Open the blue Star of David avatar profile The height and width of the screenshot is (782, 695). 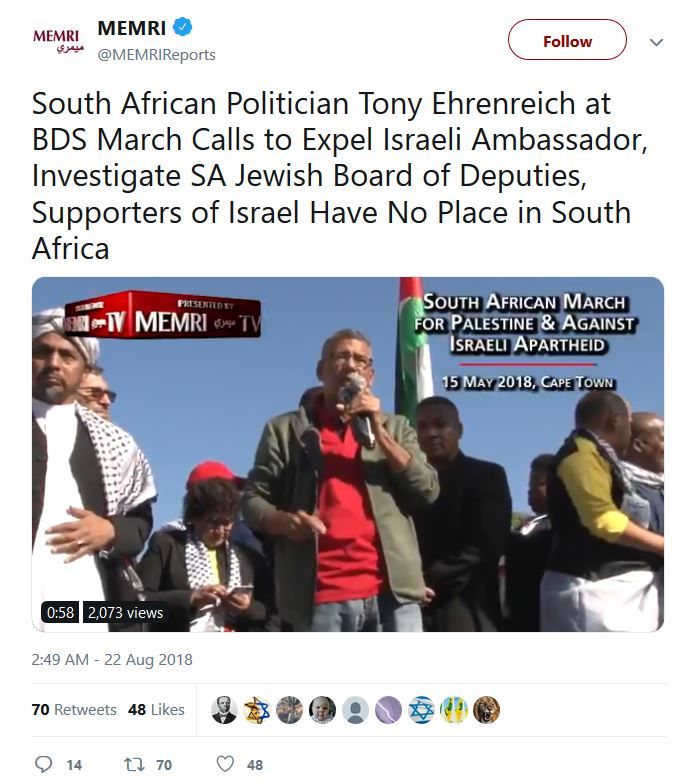tap(421, 709)
